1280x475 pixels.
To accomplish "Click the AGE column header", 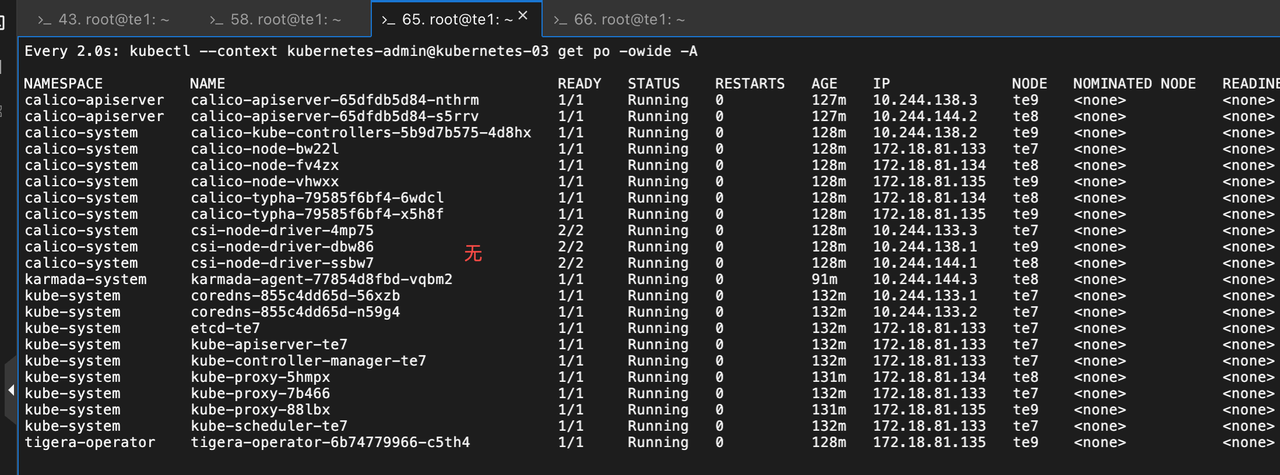I will (825, 84).
